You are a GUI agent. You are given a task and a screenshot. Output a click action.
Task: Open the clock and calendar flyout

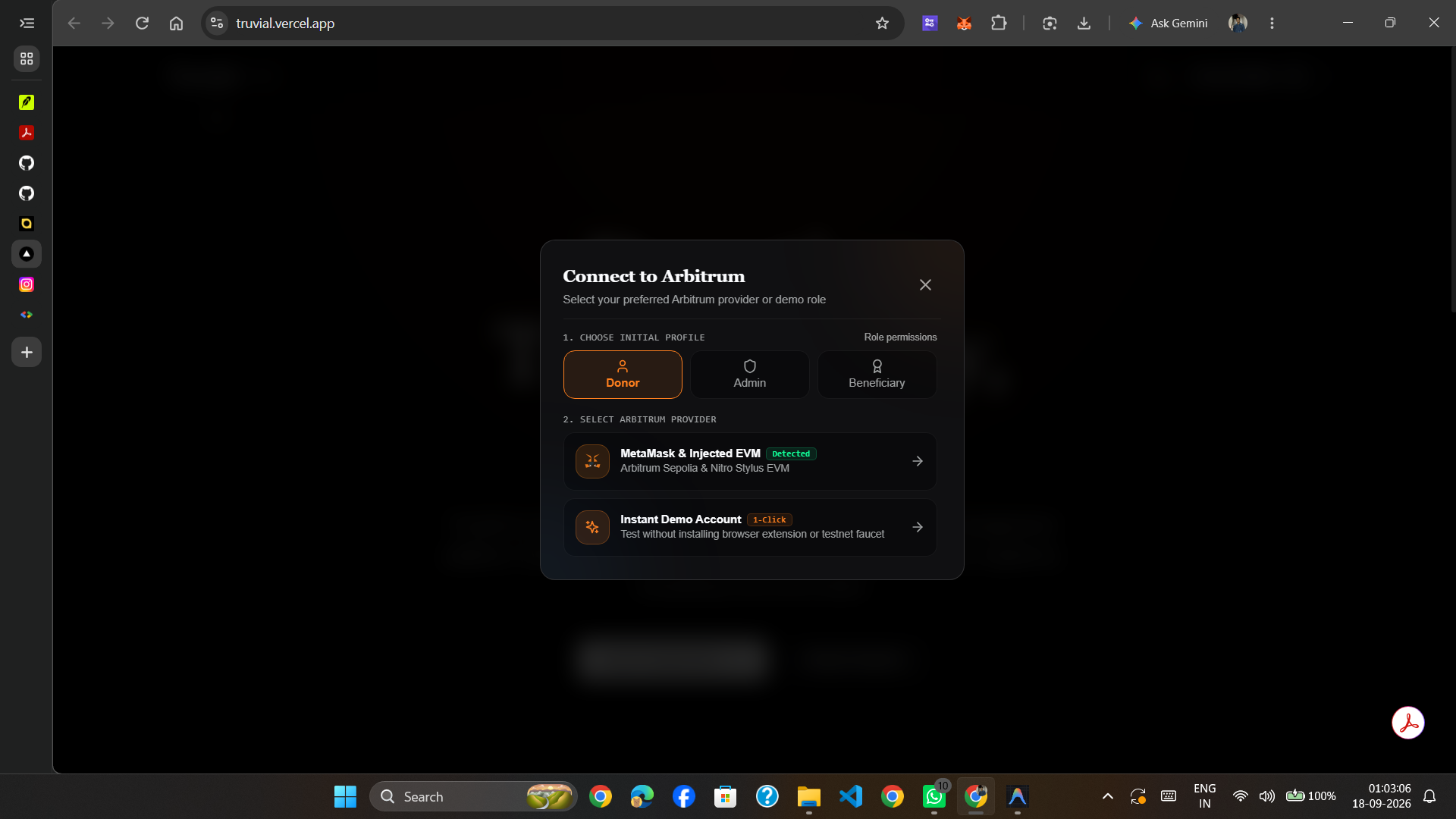(x=1381, y=796)
